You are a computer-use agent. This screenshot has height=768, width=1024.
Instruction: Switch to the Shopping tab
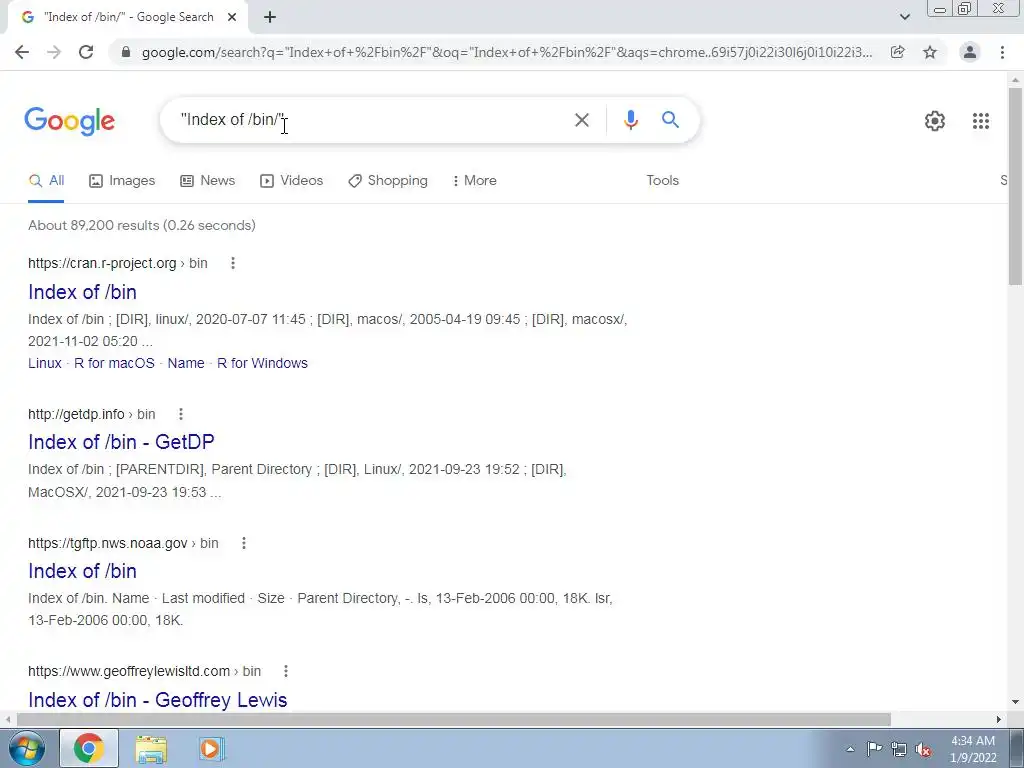[x=388, y=181]
